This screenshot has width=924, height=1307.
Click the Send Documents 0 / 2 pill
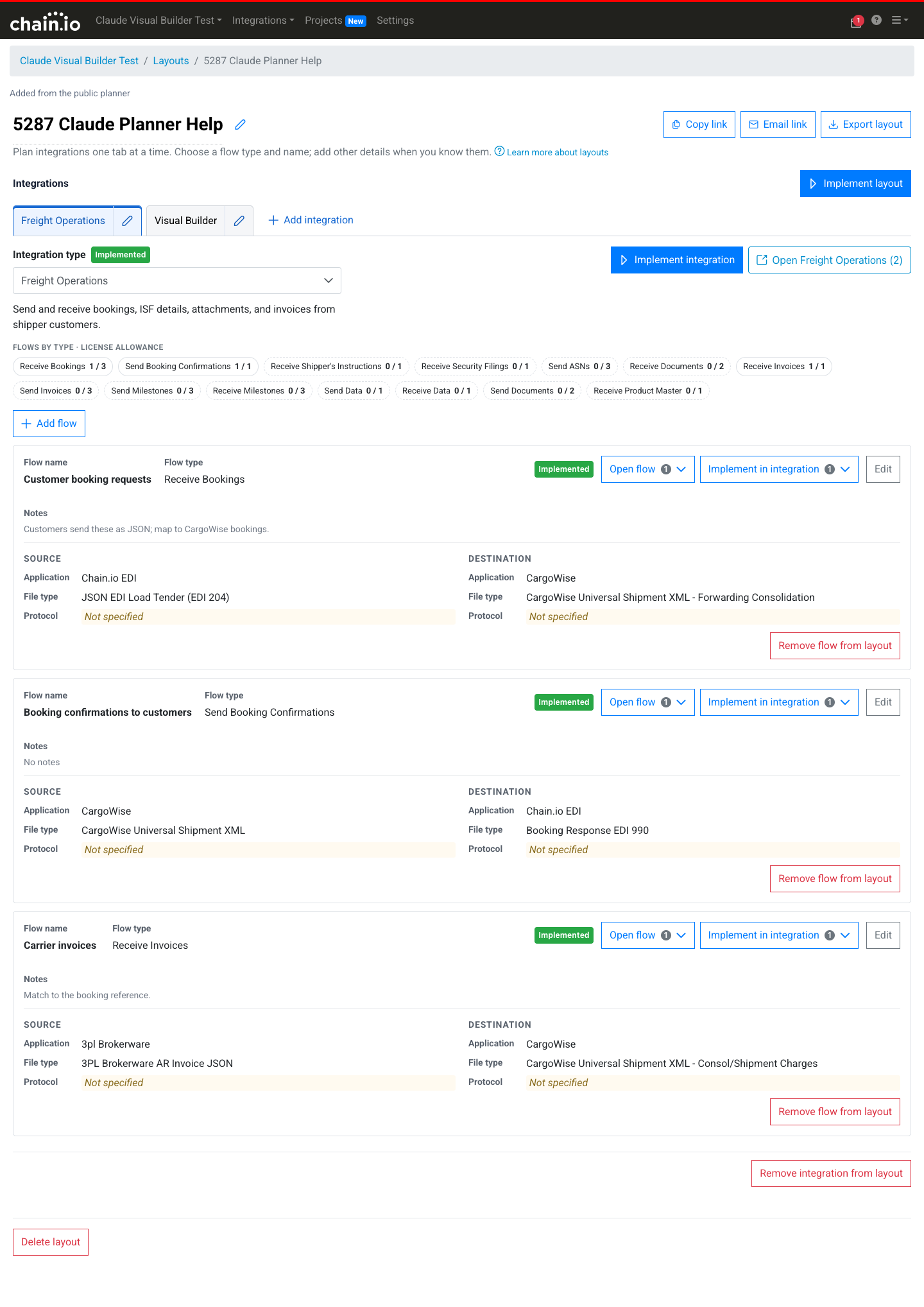[532, 391]
